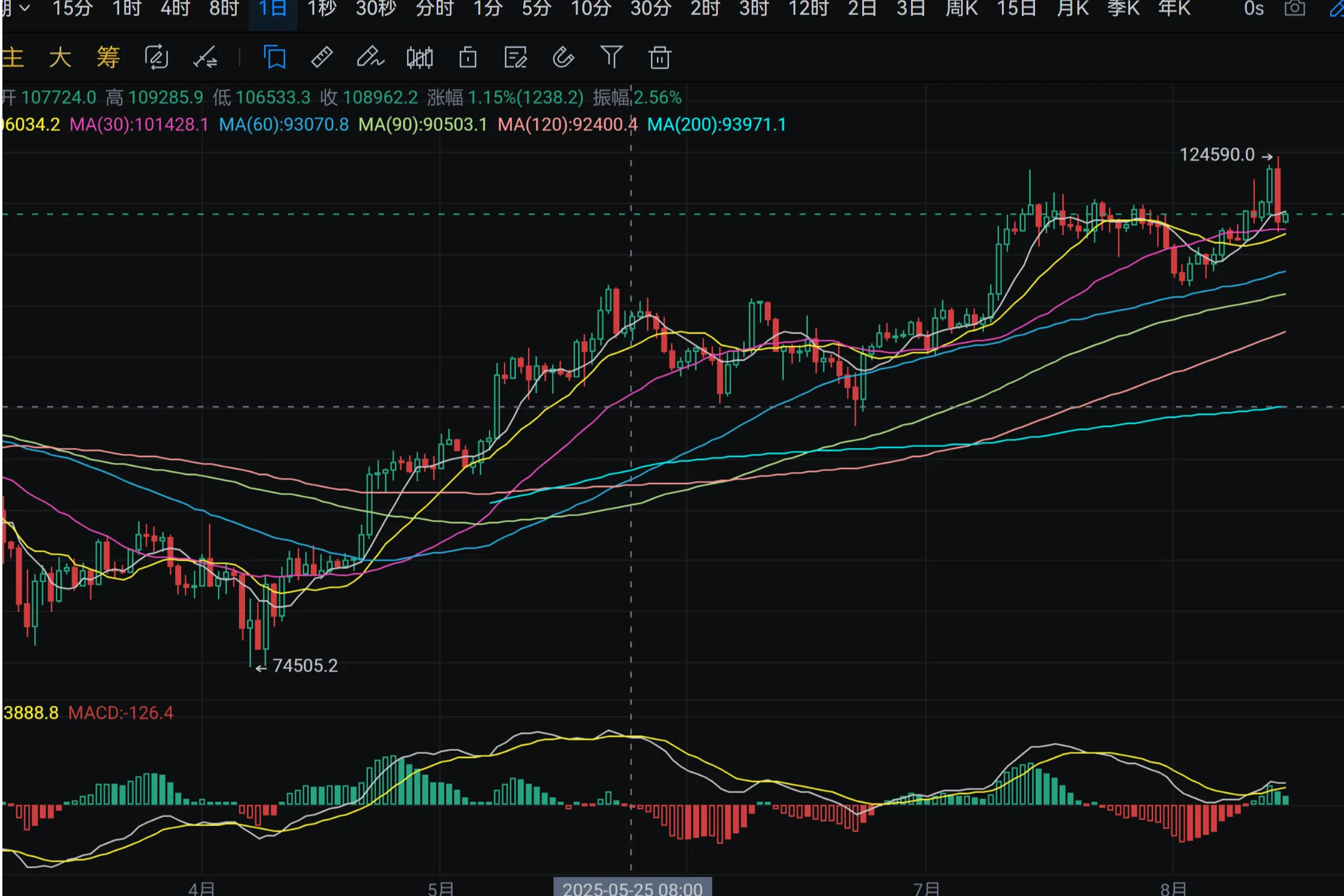Switch to the 8时 timeframe
The width and height of the screenshot is (1344, 896).
click(x=224, y=8)
